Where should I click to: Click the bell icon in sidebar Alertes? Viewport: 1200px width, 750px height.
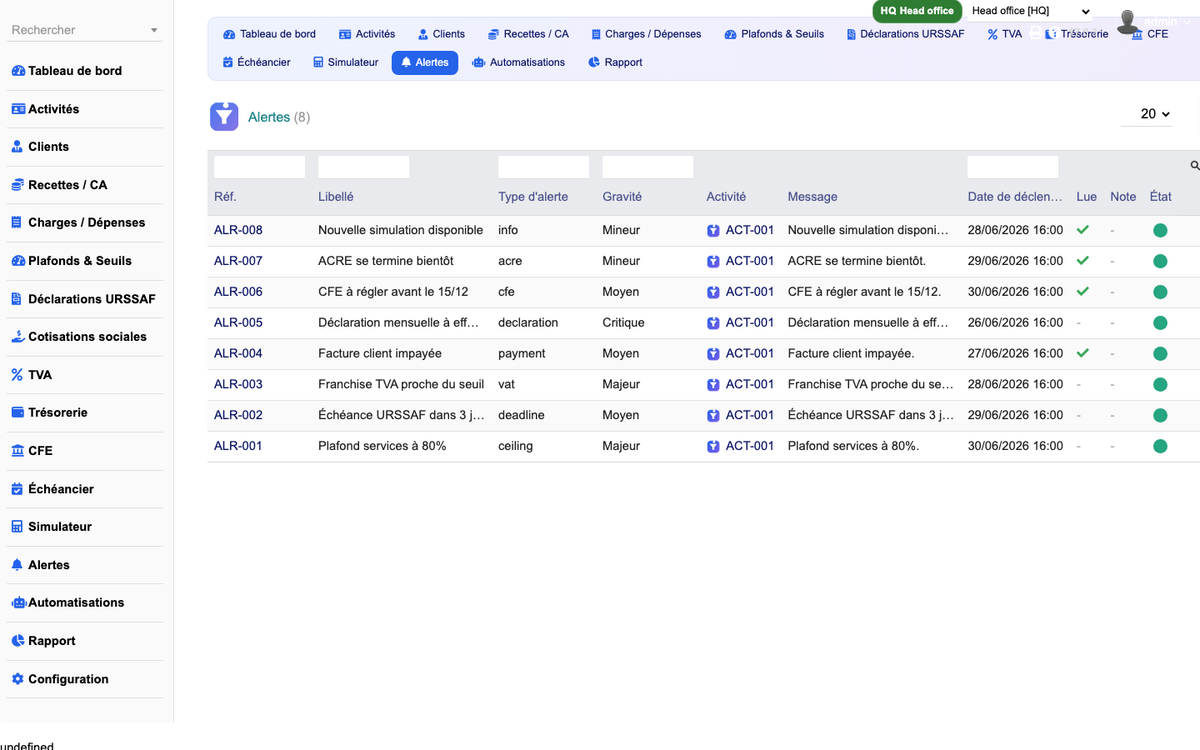17,565
